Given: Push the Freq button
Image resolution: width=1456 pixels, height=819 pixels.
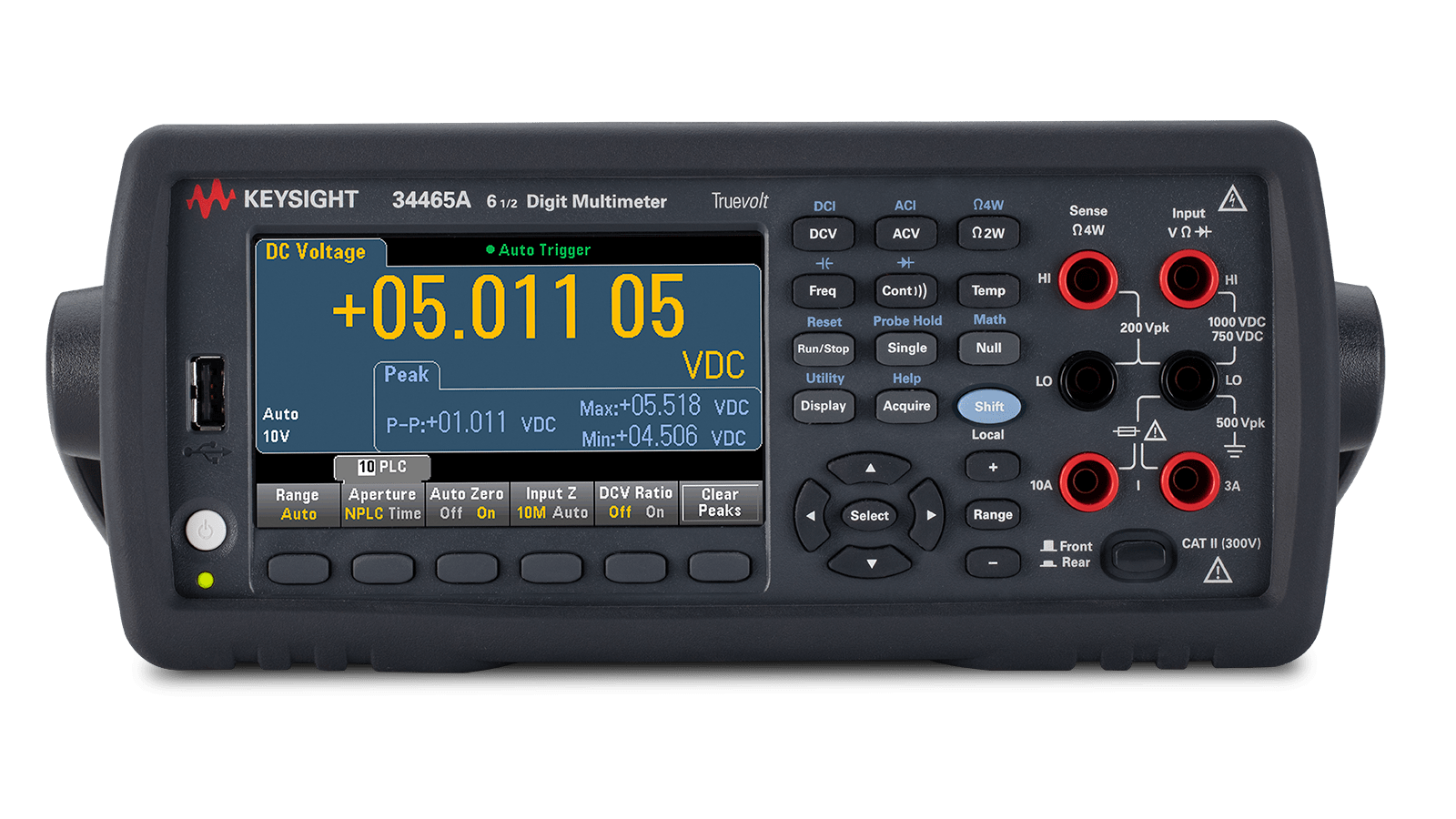Looking at the screenshot, I should (823, 291).
